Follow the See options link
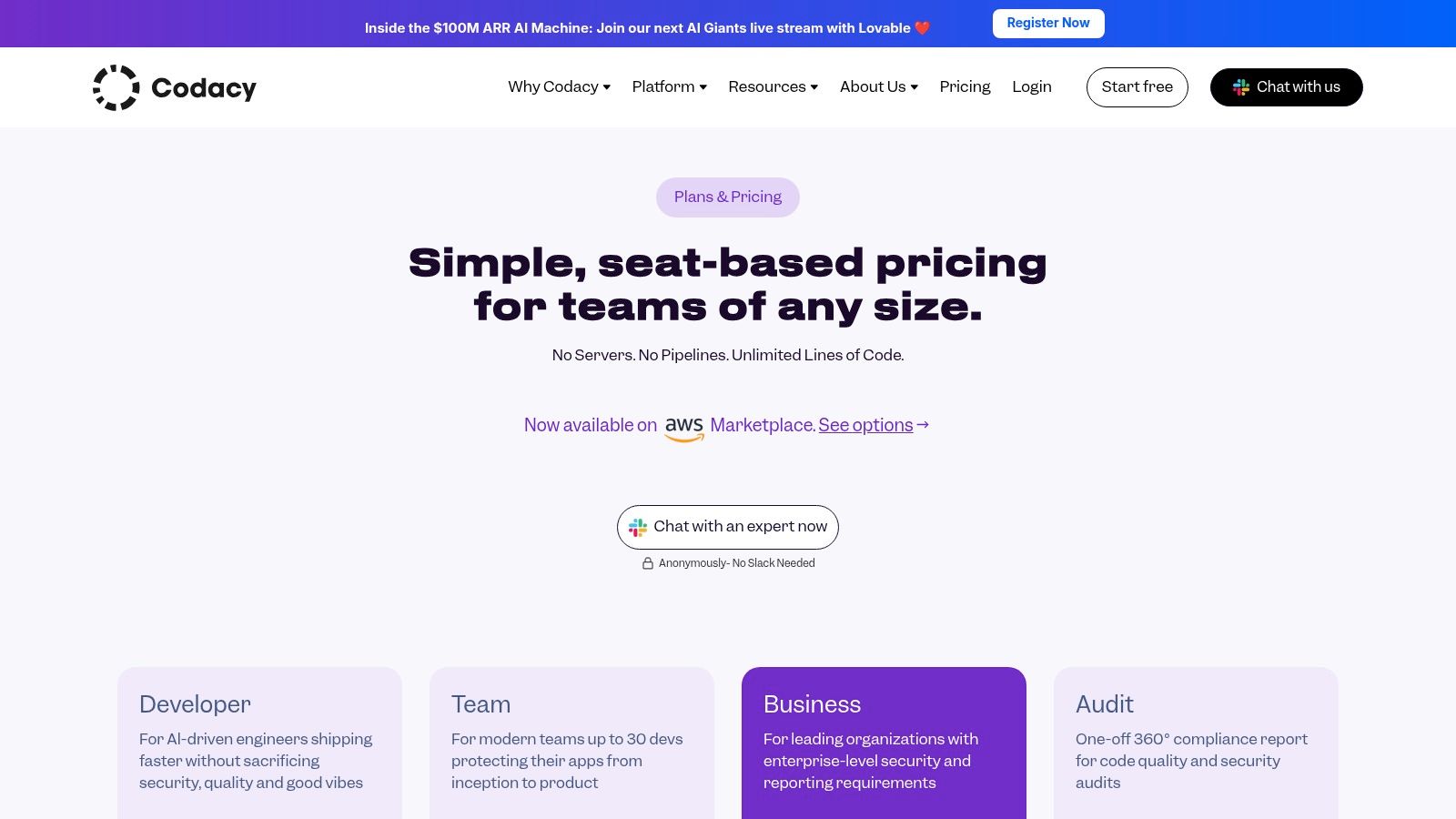The height and width of the screenshot is (819, 1456). pyautogui.click(x=864, y=425)
